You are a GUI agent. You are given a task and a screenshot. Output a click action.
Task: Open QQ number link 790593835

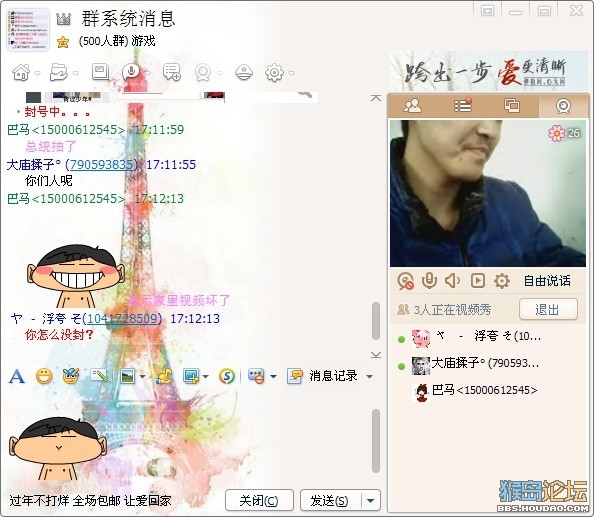tap(102, 165)
